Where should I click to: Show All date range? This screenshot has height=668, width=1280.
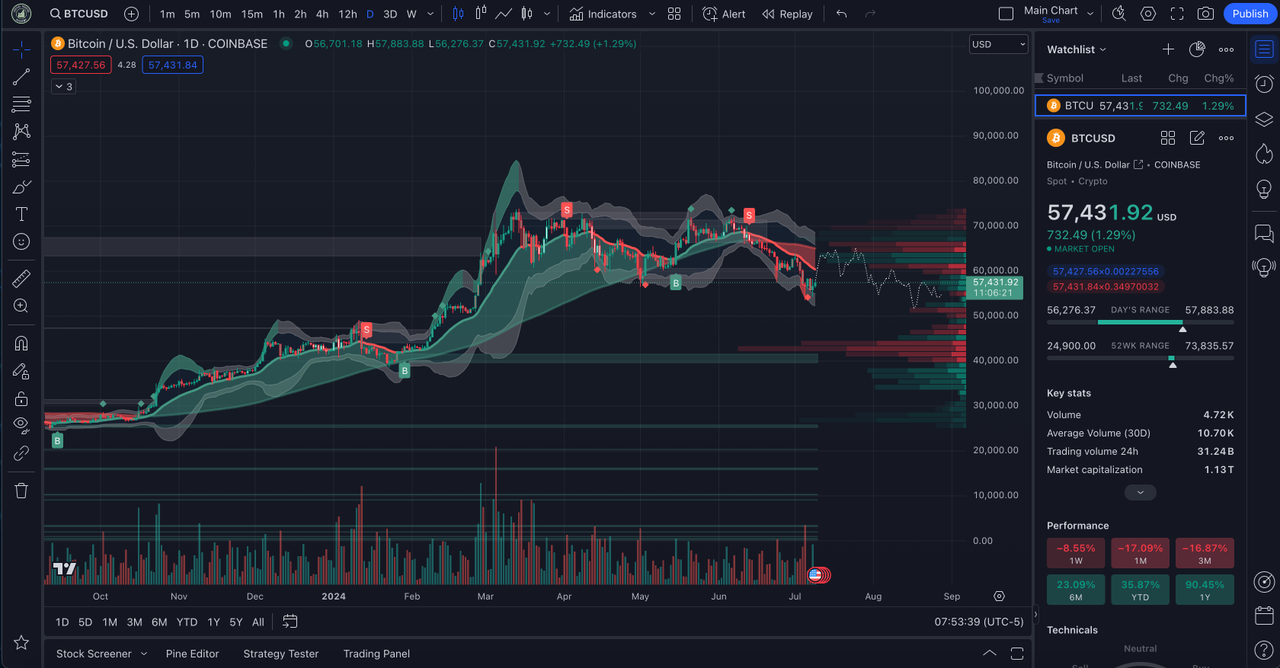[258, 622]
